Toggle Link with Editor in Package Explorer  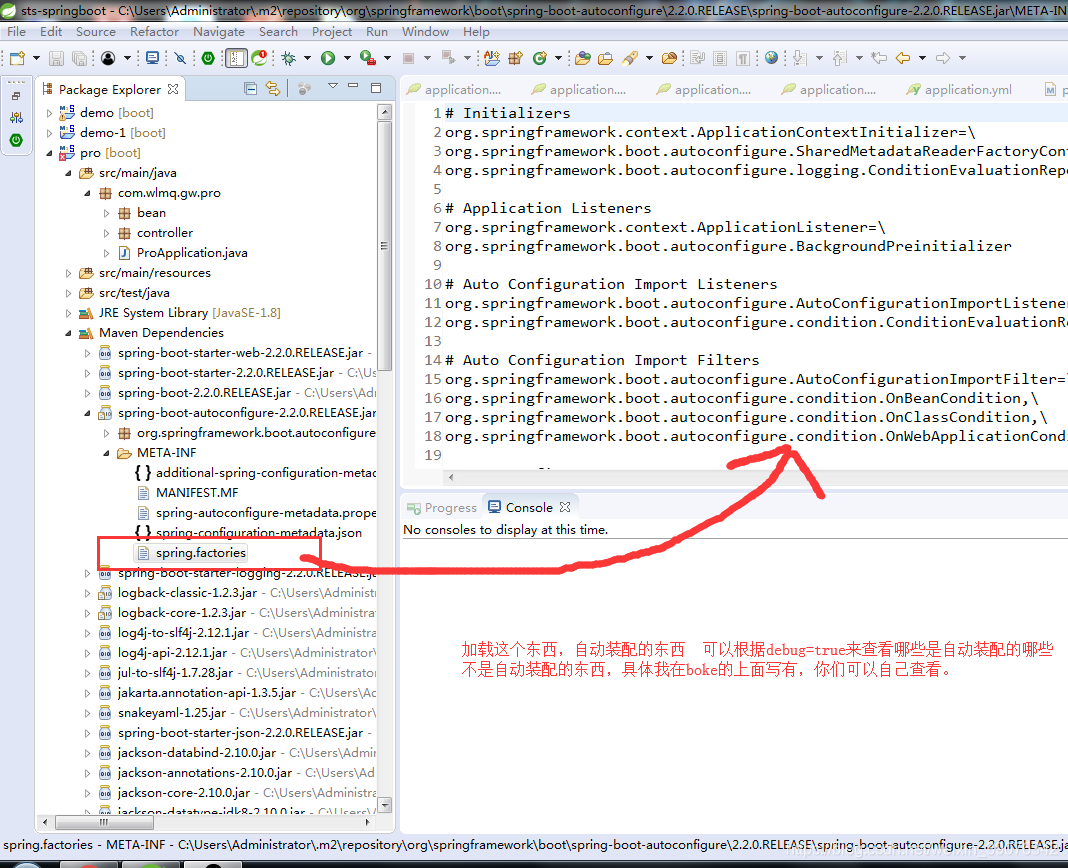(x=273, y=88)
